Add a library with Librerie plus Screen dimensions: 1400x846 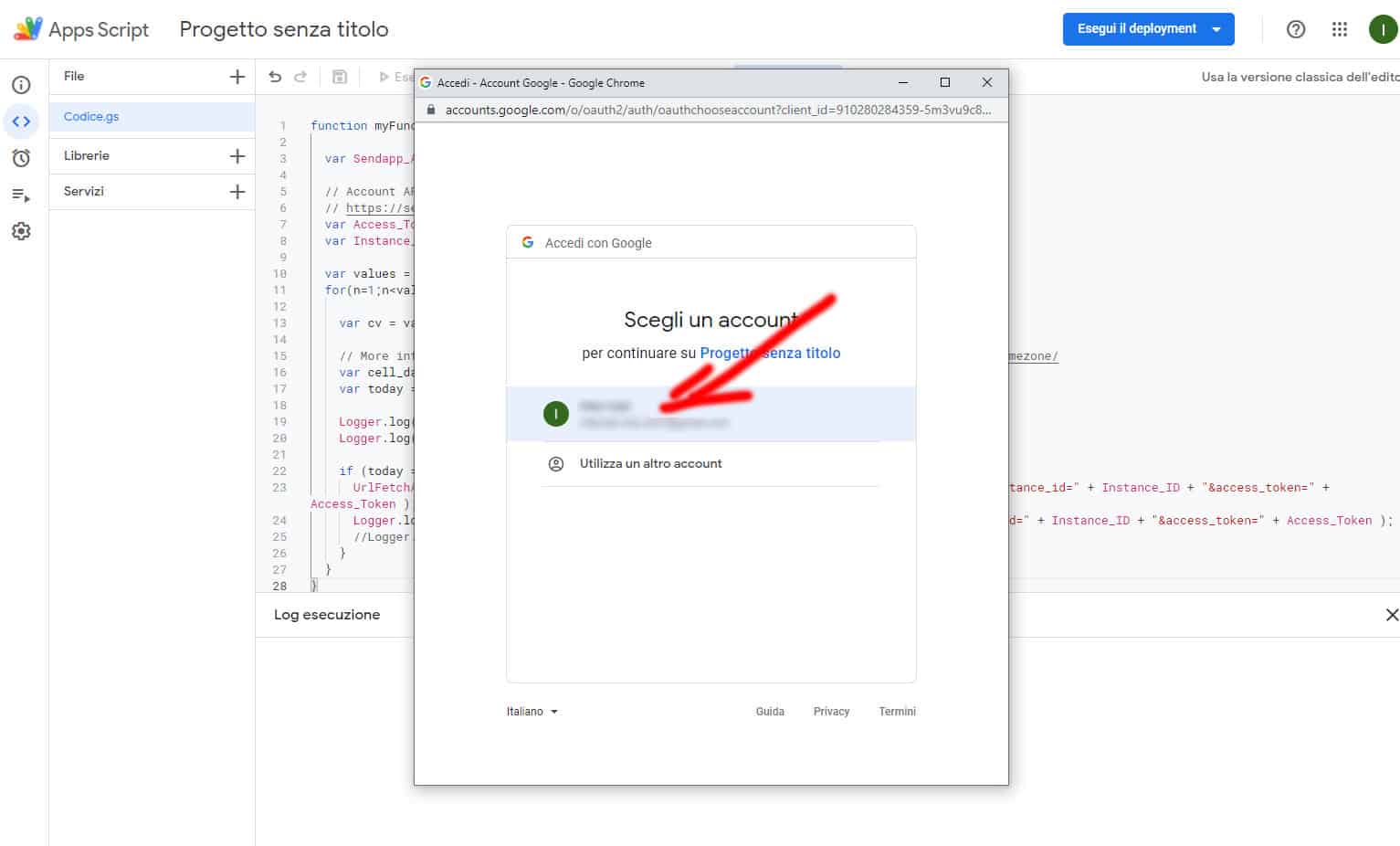(x=237, y=156)
